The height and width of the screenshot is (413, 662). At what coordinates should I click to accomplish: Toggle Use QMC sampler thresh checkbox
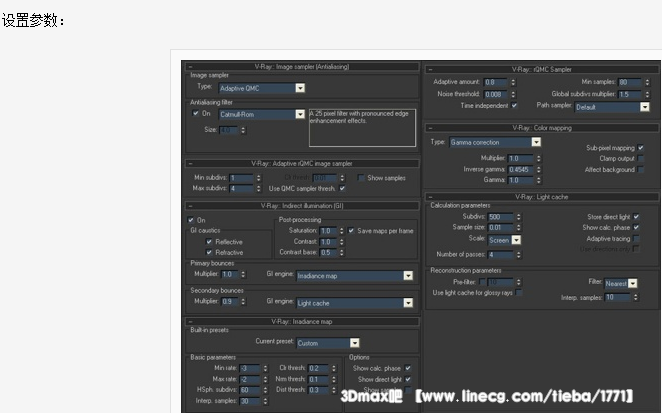[x=342, y=188]
